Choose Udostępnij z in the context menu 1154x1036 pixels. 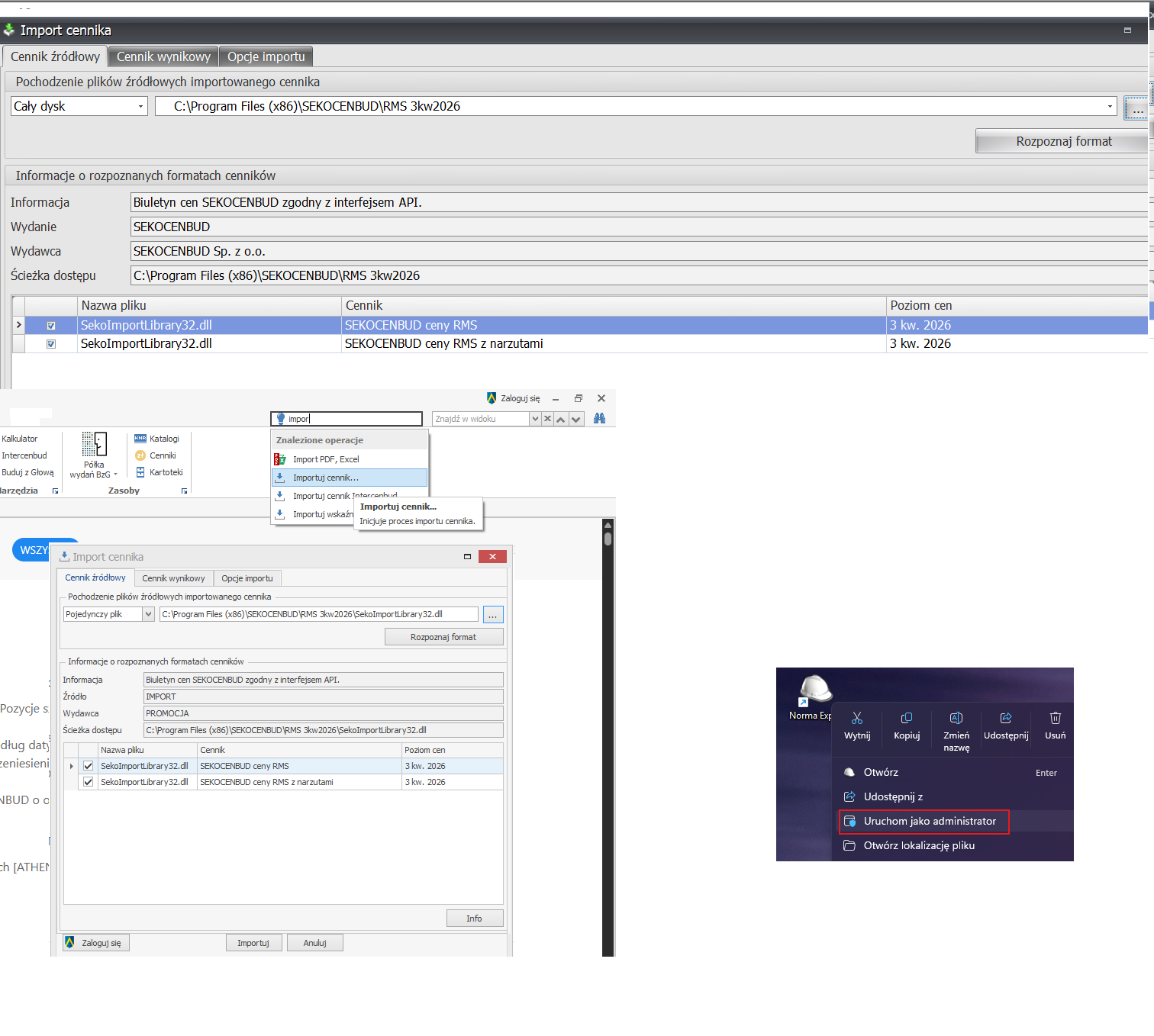tap(953, 796)
